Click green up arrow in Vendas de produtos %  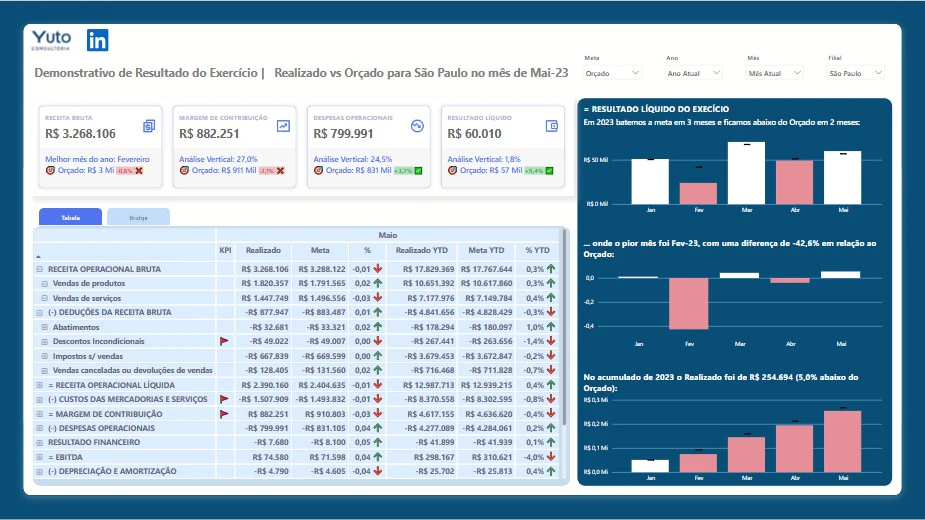[378, 283]
